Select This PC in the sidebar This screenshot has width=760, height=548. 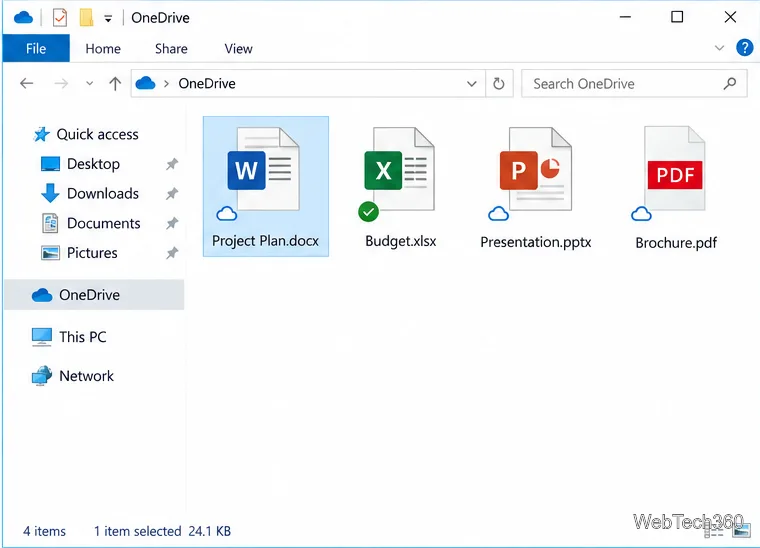(x=69, y=336)
